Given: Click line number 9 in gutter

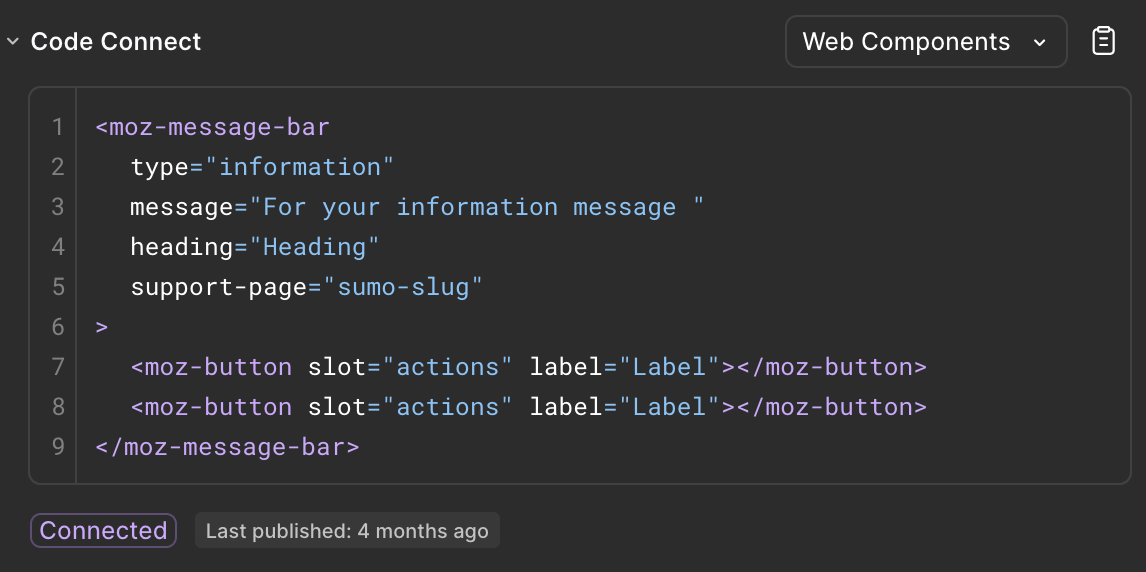Looking at the screenshot, I should click(57, 447).
